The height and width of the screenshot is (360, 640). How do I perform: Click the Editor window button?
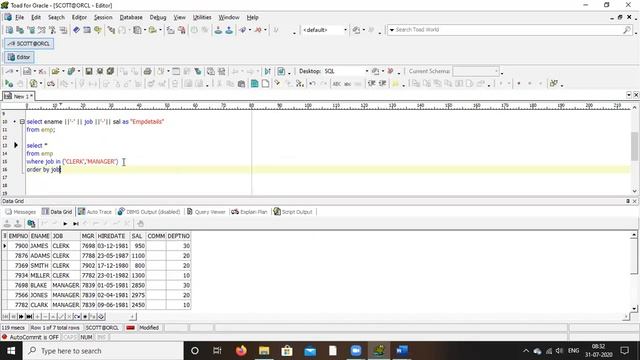[19, 57]
